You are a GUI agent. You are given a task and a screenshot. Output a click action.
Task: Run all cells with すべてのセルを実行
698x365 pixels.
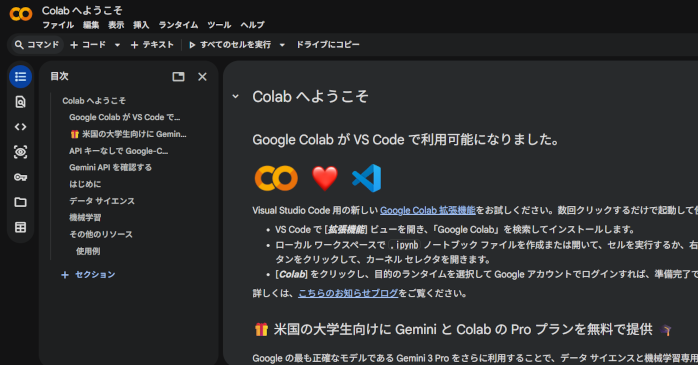[x=230, y=45]
